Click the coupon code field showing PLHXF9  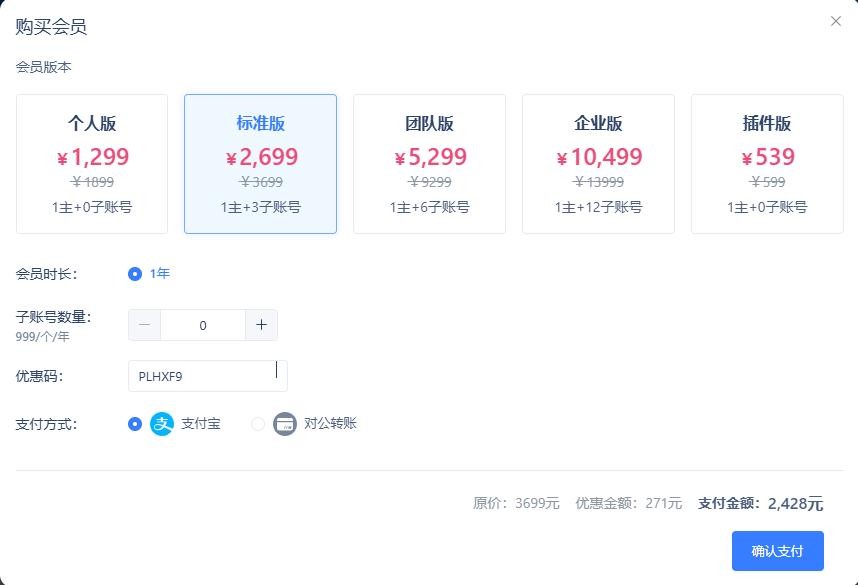207,375
